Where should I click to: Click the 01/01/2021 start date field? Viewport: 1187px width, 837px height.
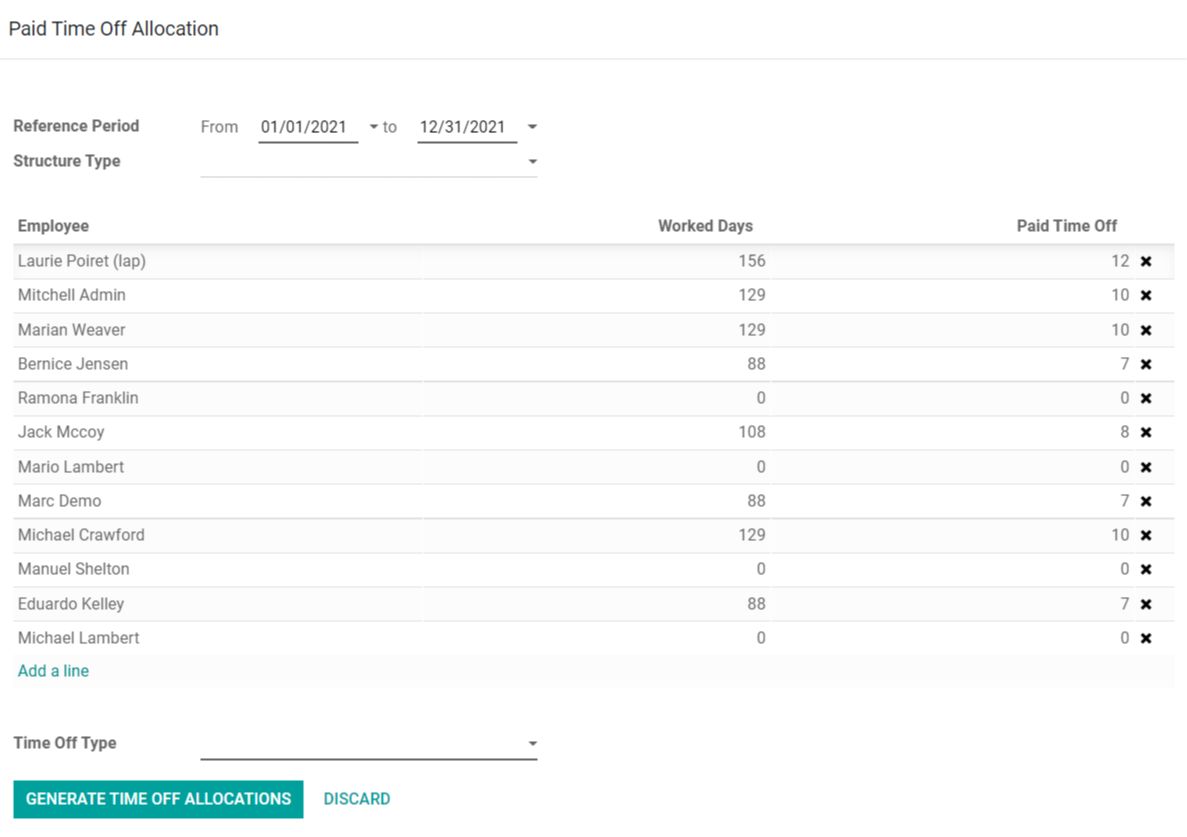point(308,127)
